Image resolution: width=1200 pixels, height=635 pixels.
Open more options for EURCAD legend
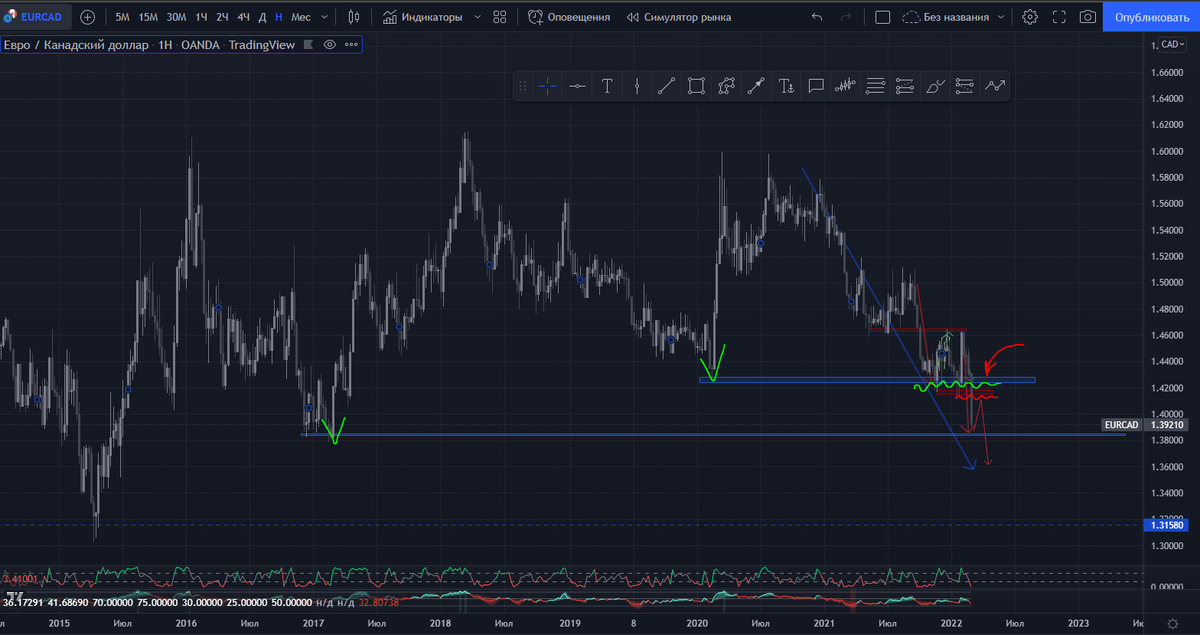tap(349, 45)
